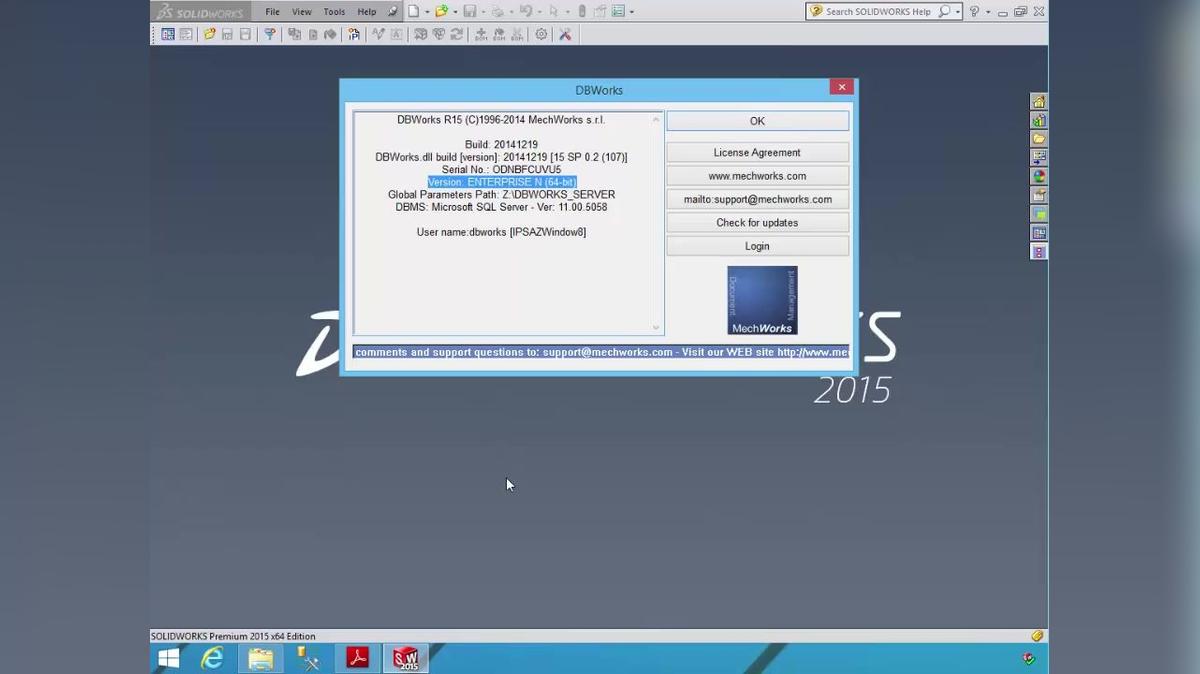Screen dimensions: 1200x674
Task: Expand the New document dropdown arrow
Action: pos(426,13)
